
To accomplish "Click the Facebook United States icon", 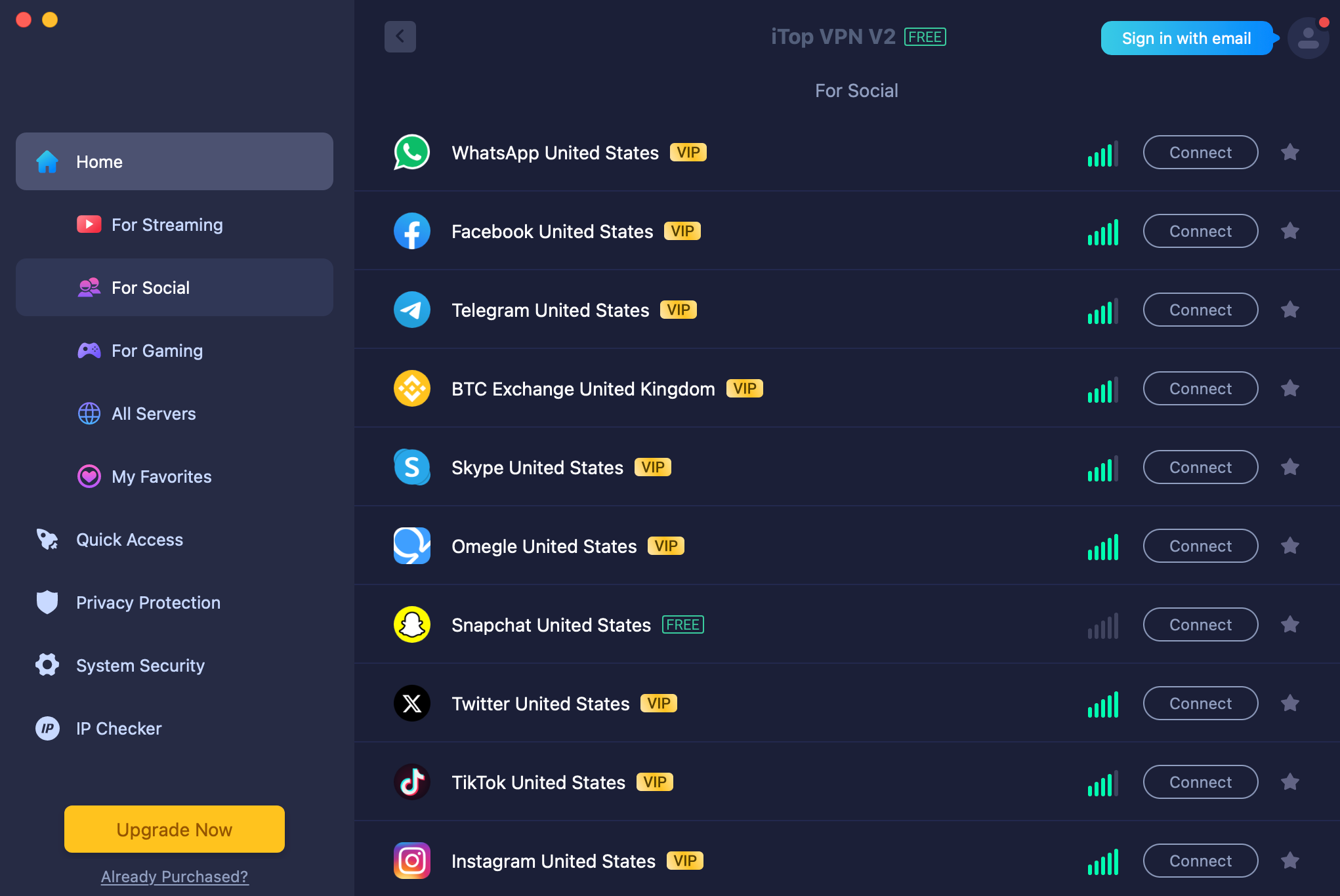I will click(x=413, y=231).
